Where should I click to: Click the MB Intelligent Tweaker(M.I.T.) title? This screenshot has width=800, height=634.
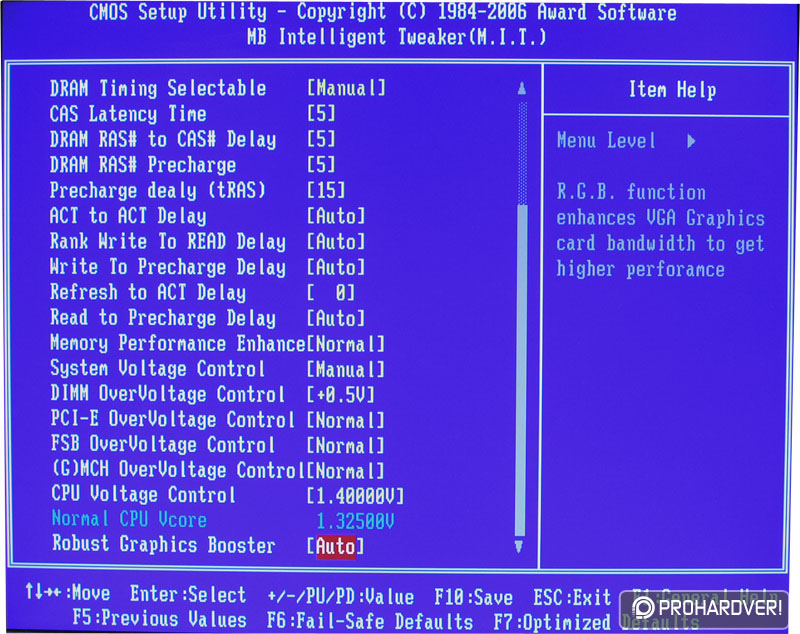click(x=396, y=37)
